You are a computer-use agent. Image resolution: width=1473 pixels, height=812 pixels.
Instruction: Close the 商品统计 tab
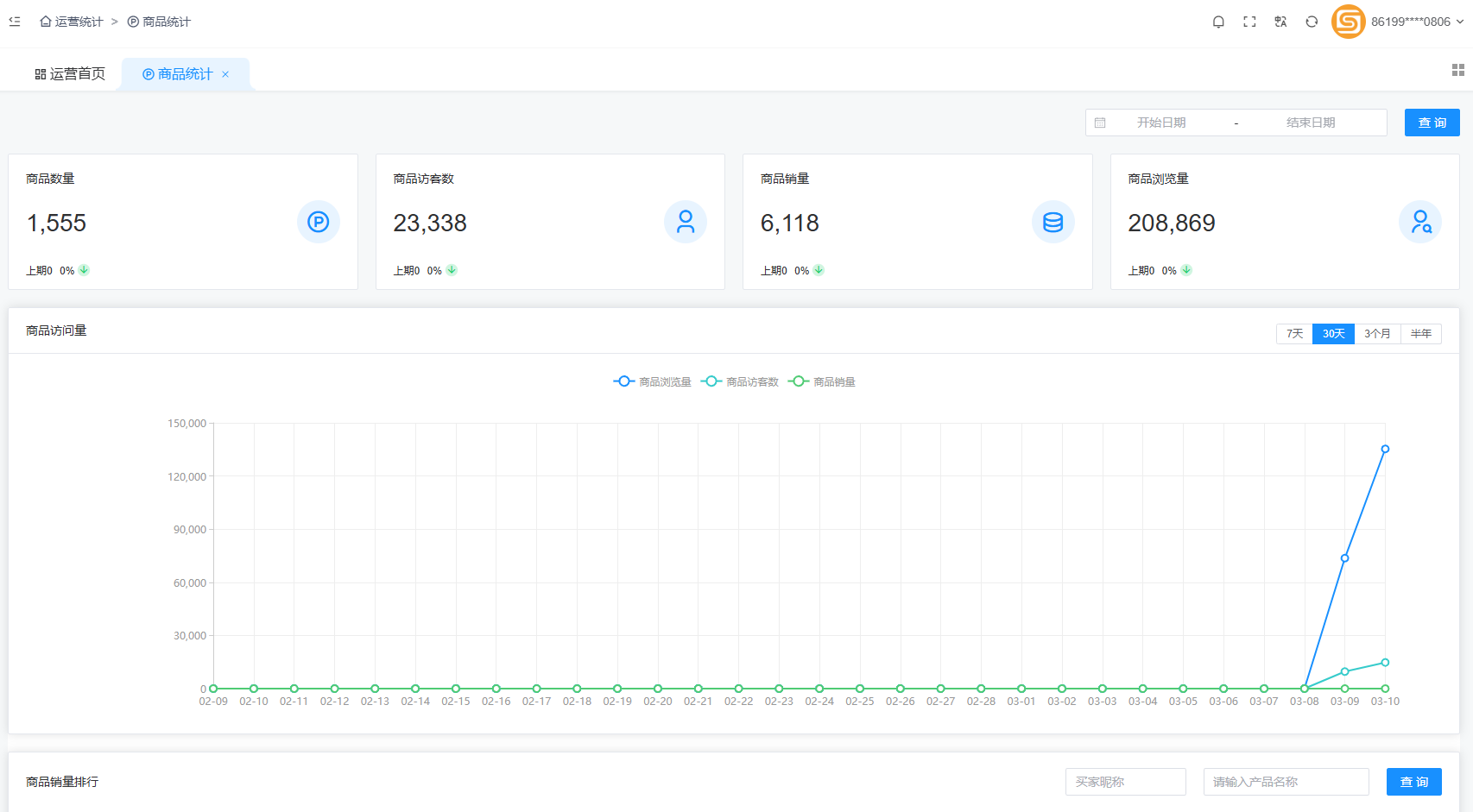coord(225,74)
